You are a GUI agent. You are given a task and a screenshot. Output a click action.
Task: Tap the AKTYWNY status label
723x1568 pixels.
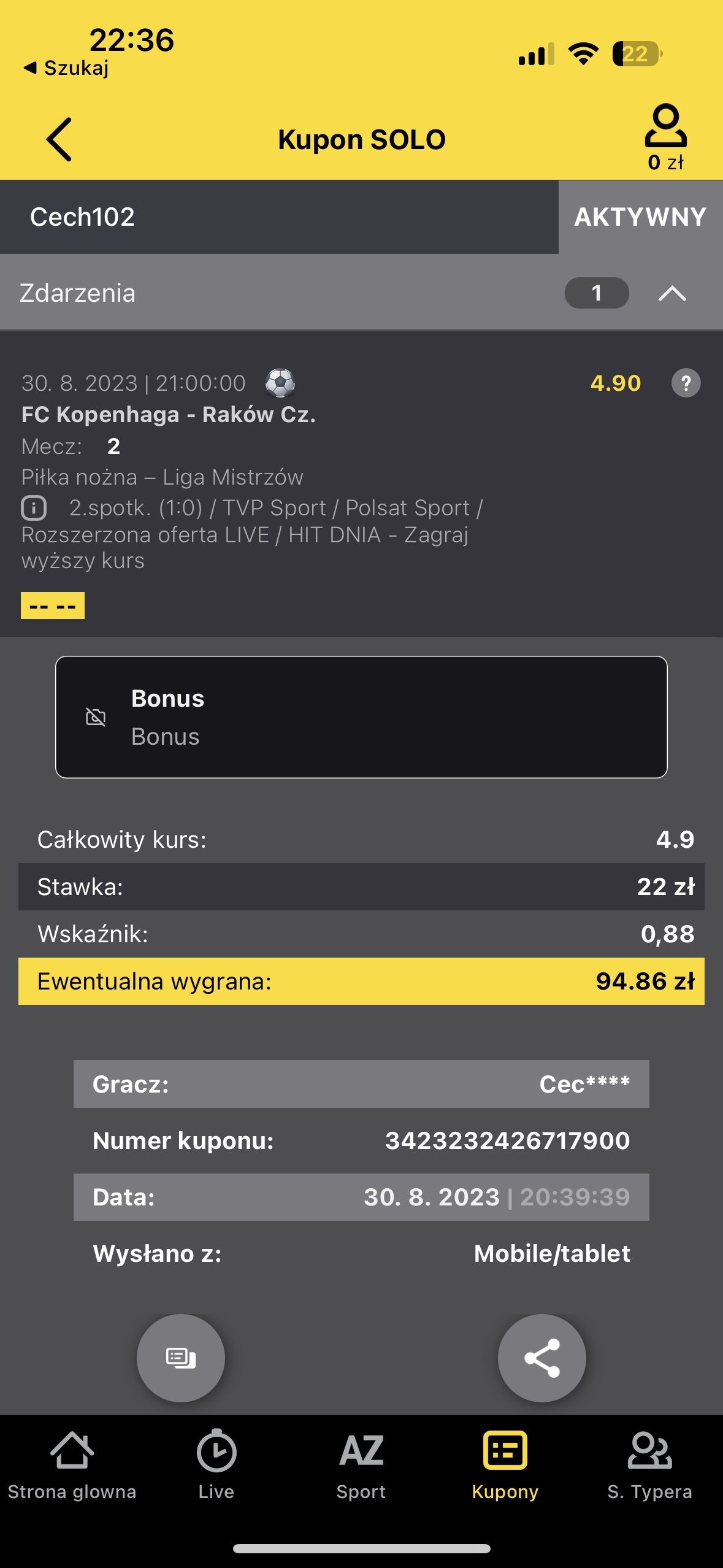(640, 217)
